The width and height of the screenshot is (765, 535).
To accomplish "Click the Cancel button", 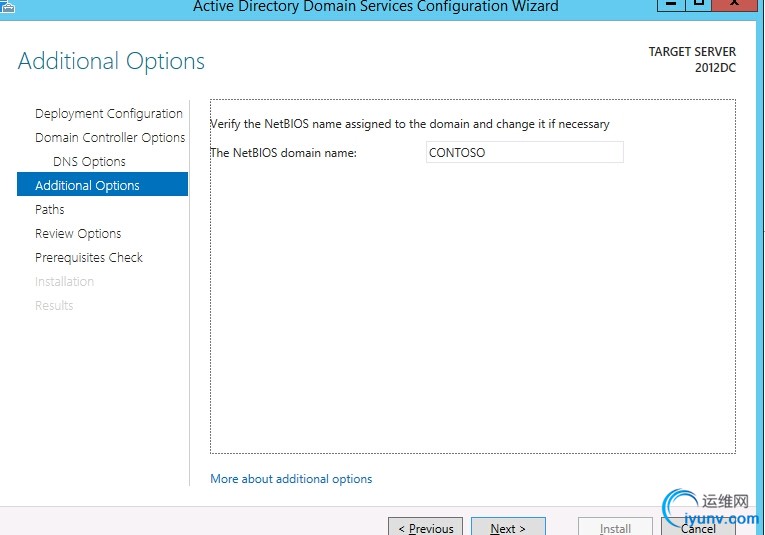I will click(x=698, y=528).
